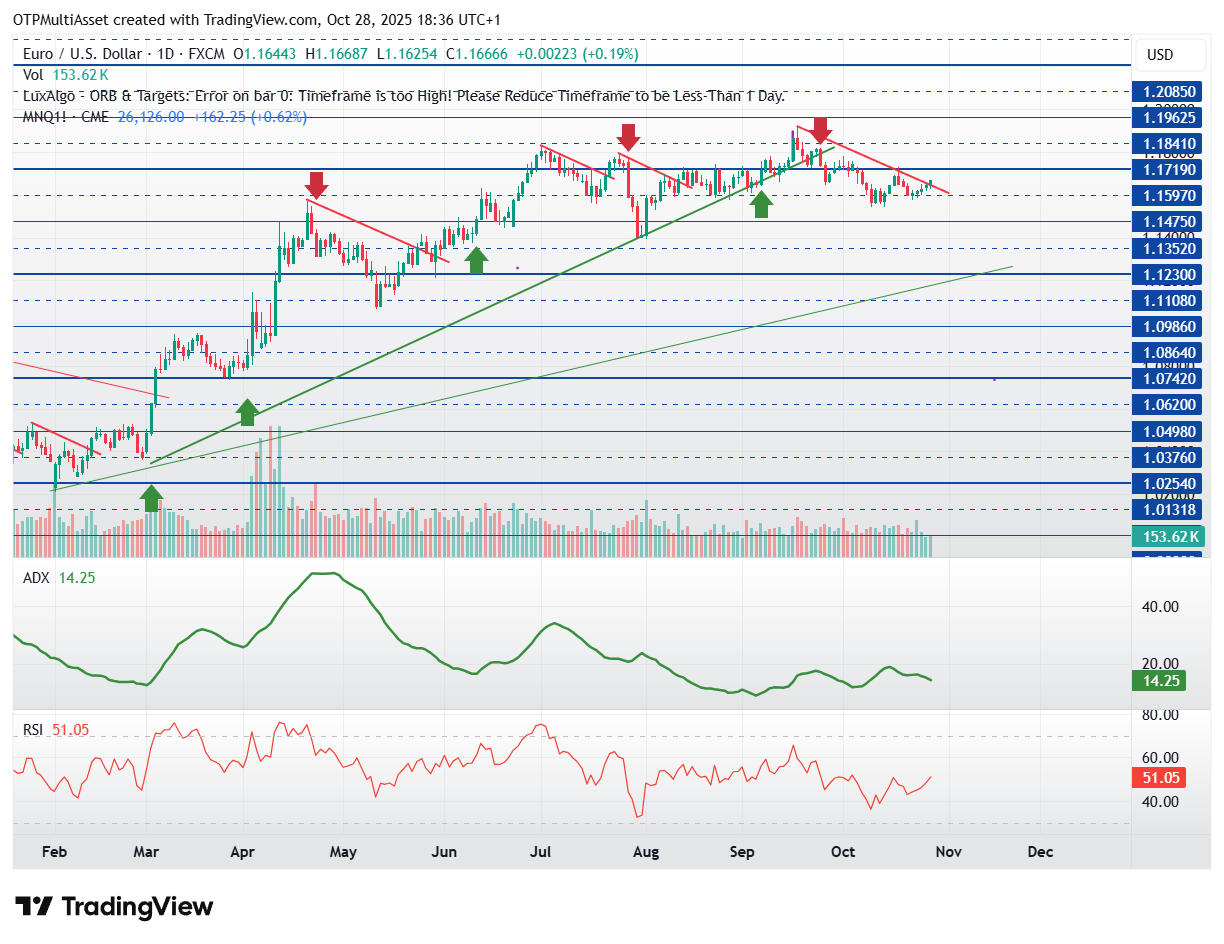Click the green 153.62 K volume axis tag

coord(1169,537)
